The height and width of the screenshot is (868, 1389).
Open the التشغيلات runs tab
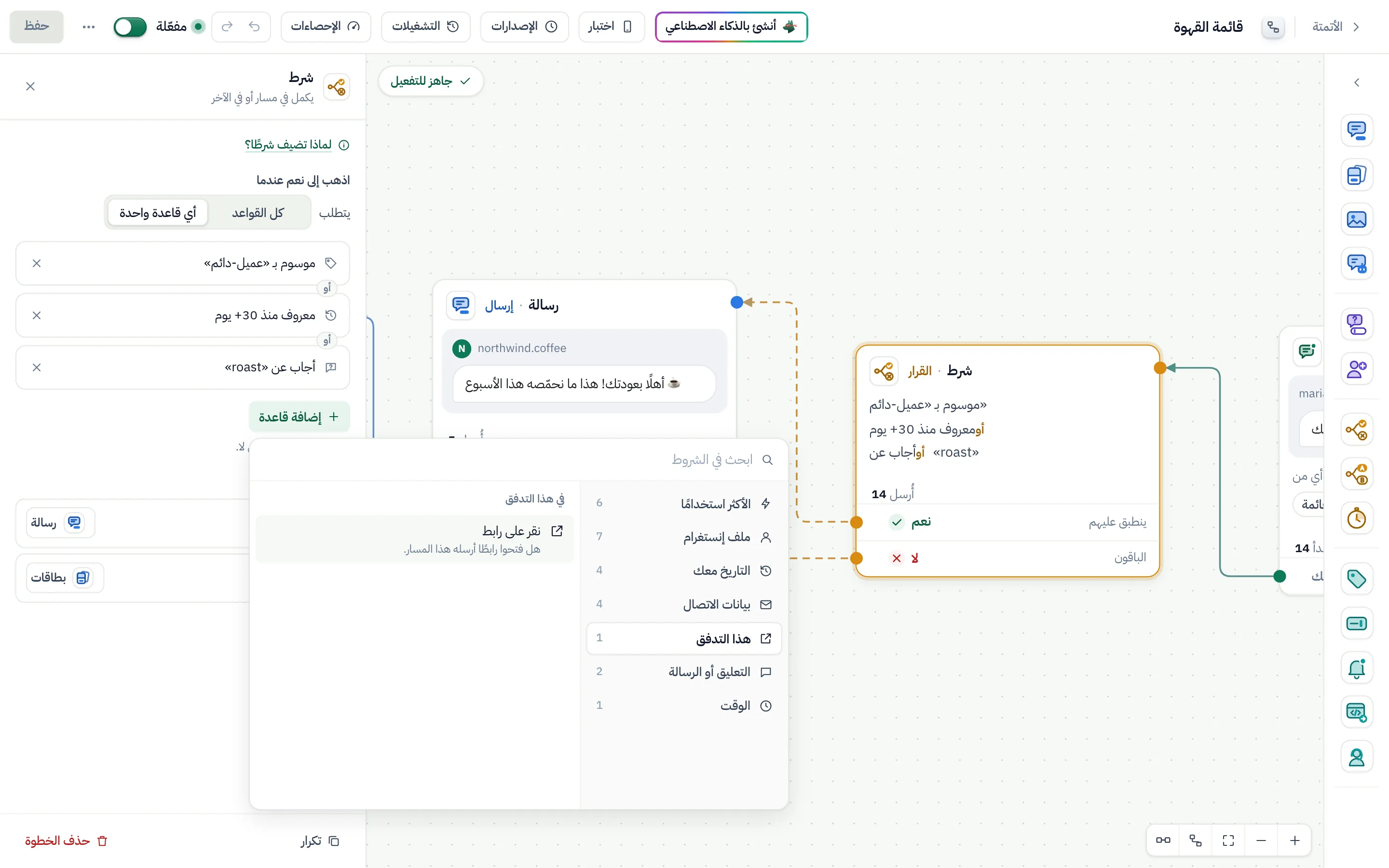pyautogui.click(x=425, y=27)
